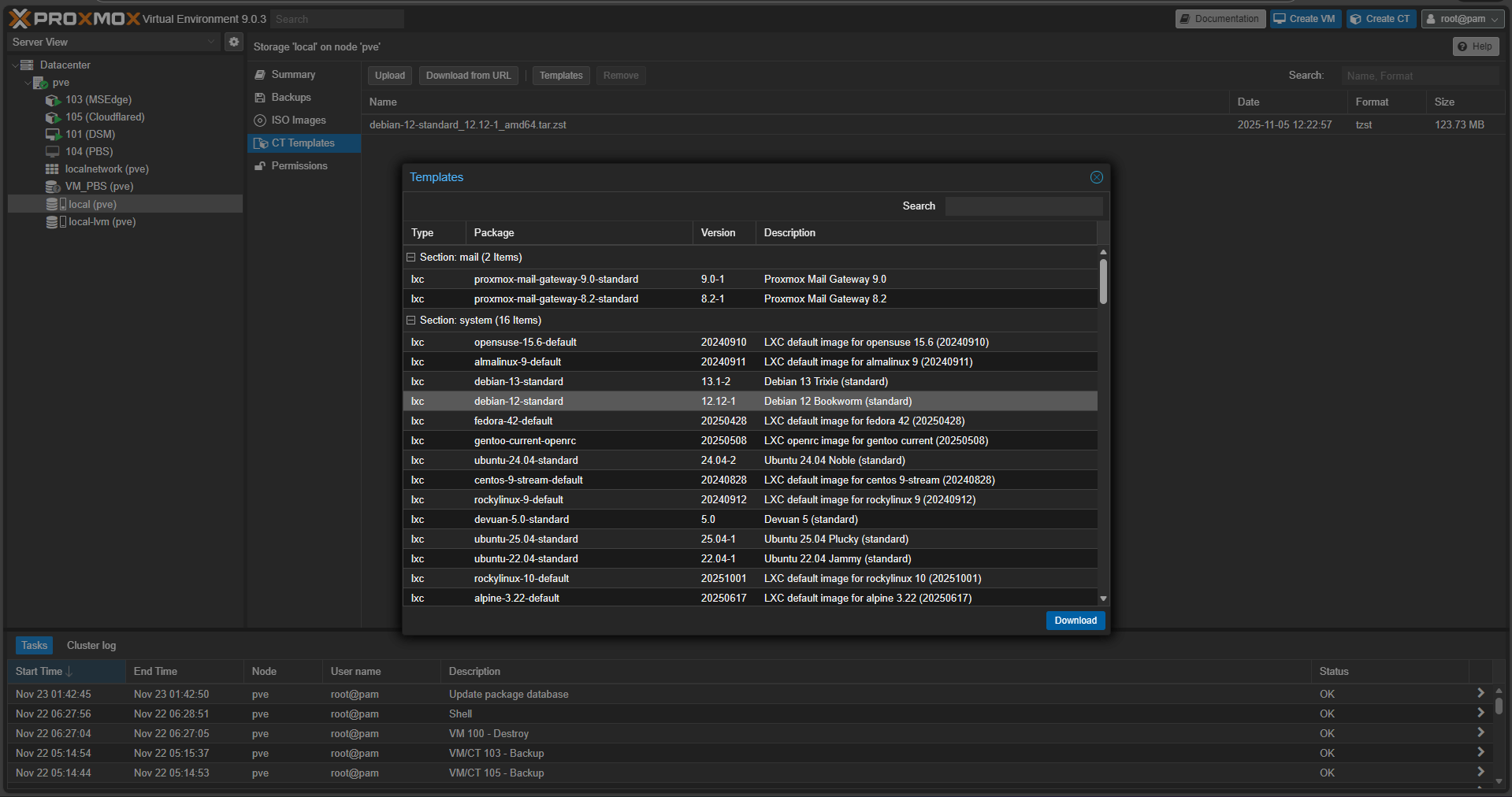The image size is (1512, 797).
Task: Open details arrow for VM 100 - Destroy task
Action: click(x=1480, y=732)
